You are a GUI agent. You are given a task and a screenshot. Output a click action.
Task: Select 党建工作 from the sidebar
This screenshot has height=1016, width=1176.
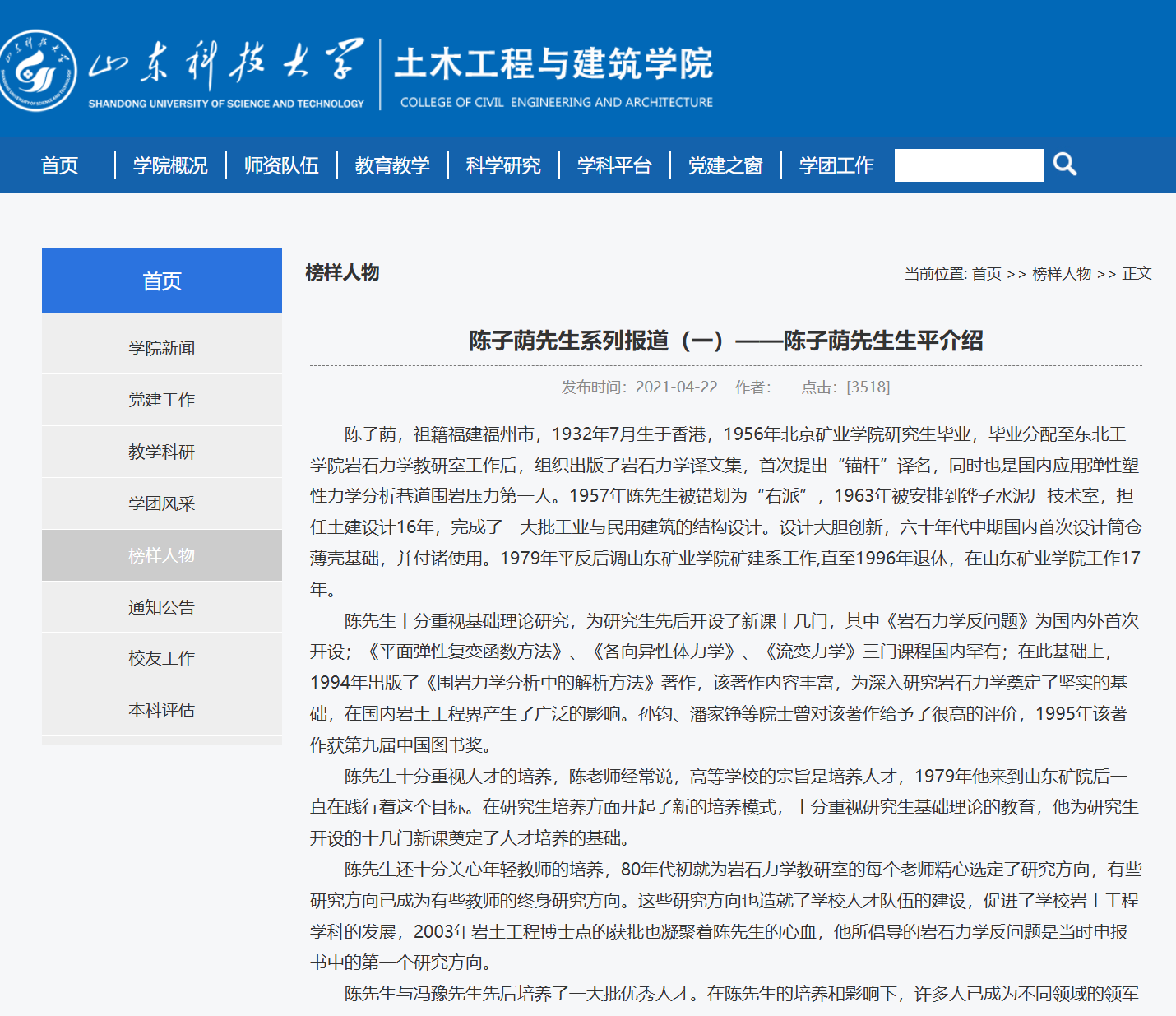162,400
